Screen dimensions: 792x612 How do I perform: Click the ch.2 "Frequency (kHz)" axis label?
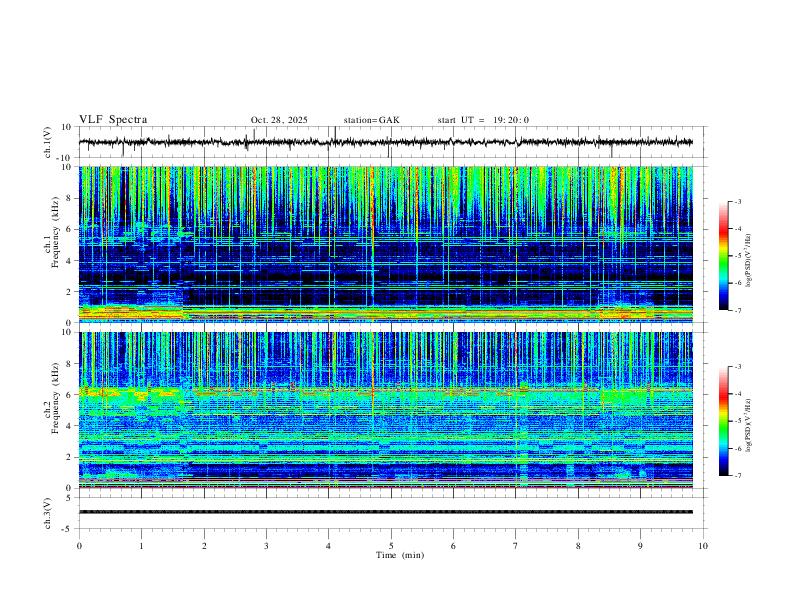coord(56,398)
